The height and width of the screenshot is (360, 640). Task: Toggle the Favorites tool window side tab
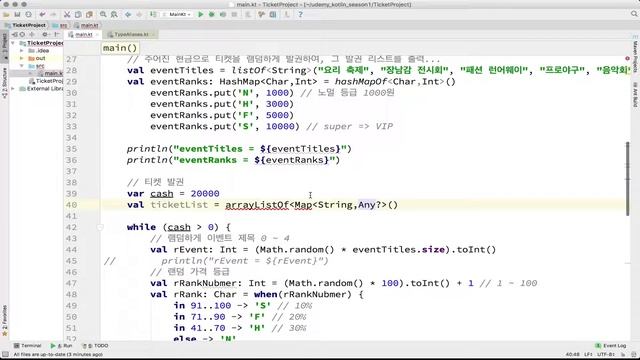(4, 321)
